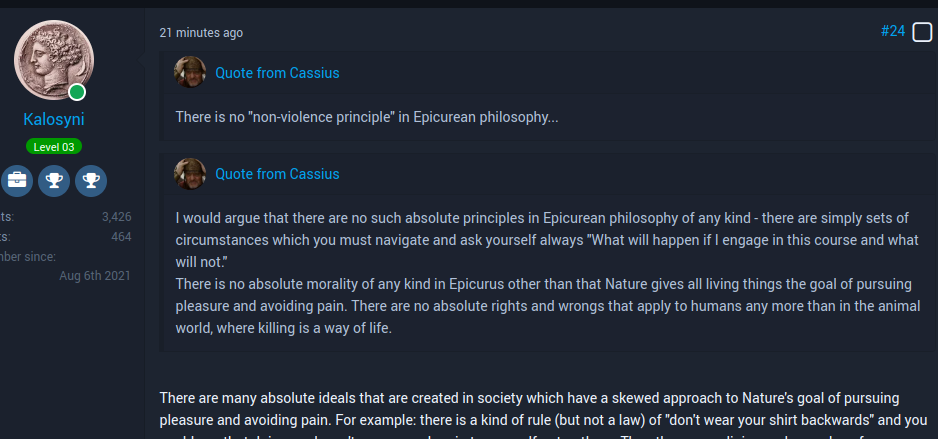Click Cassius avatar in the first quote
This screenshot has height=439, width=938.
190,73
